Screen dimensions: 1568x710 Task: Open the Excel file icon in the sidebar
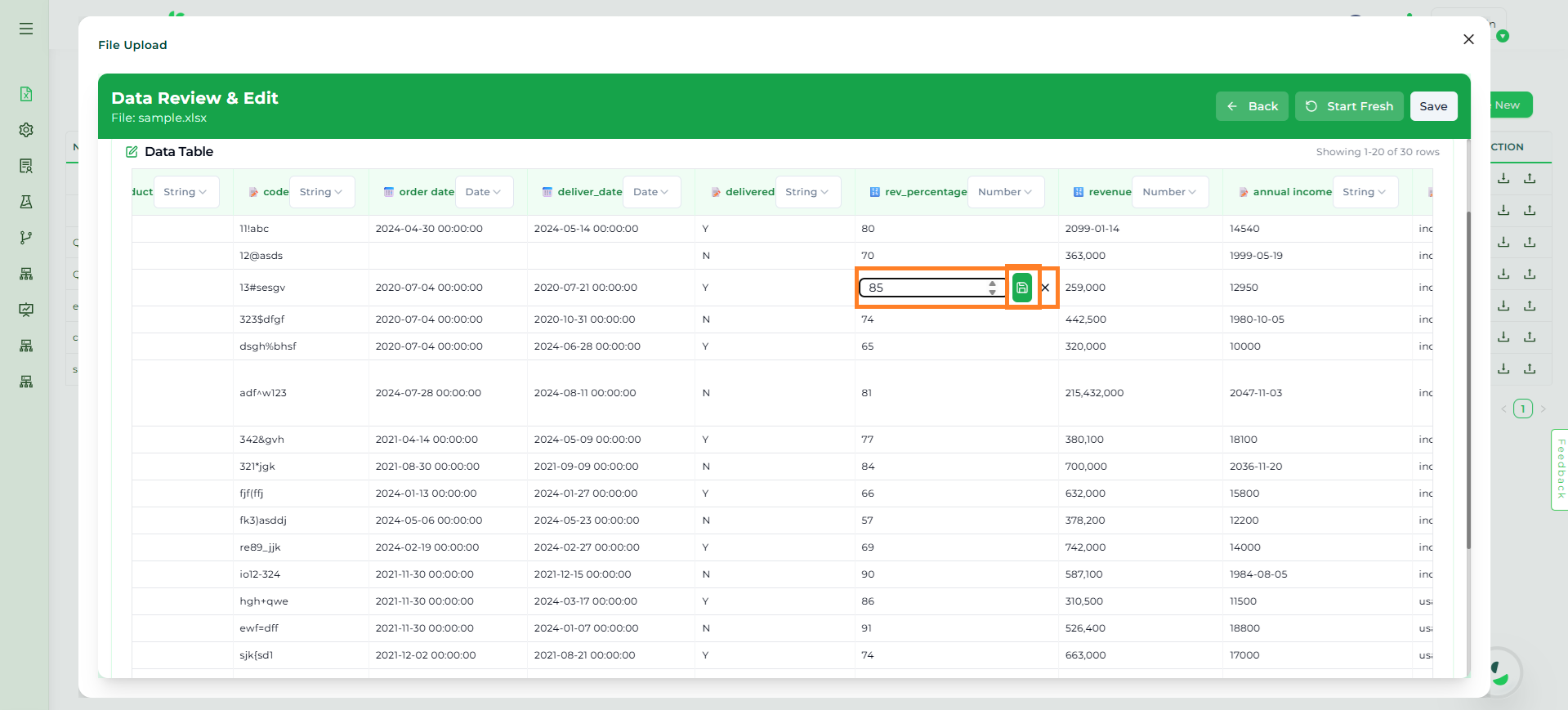click(26, 94)
